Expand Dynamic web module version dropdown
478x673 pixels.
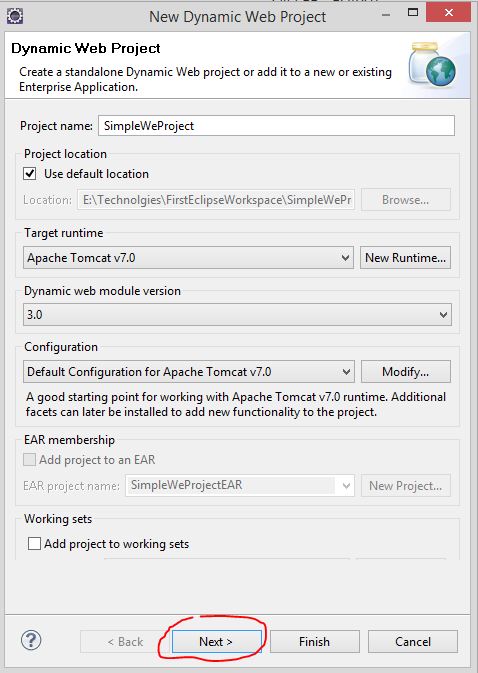tap(237, 315)
